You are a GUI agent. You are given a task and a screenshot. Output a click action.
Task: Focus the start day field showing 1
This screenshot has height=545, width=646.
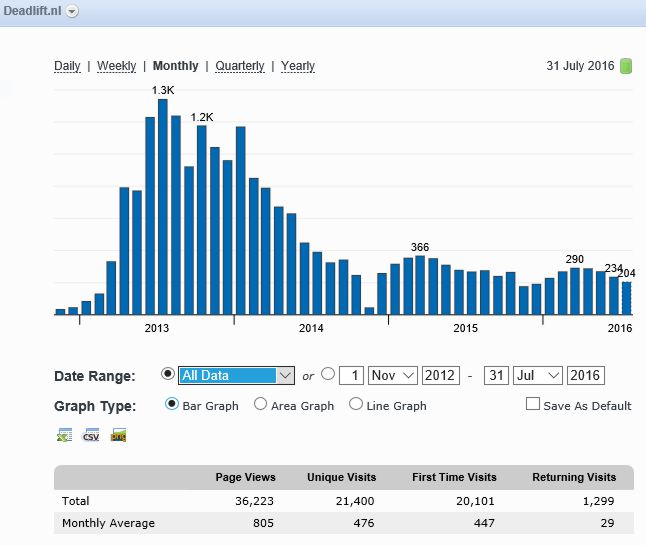click(351, 375)
